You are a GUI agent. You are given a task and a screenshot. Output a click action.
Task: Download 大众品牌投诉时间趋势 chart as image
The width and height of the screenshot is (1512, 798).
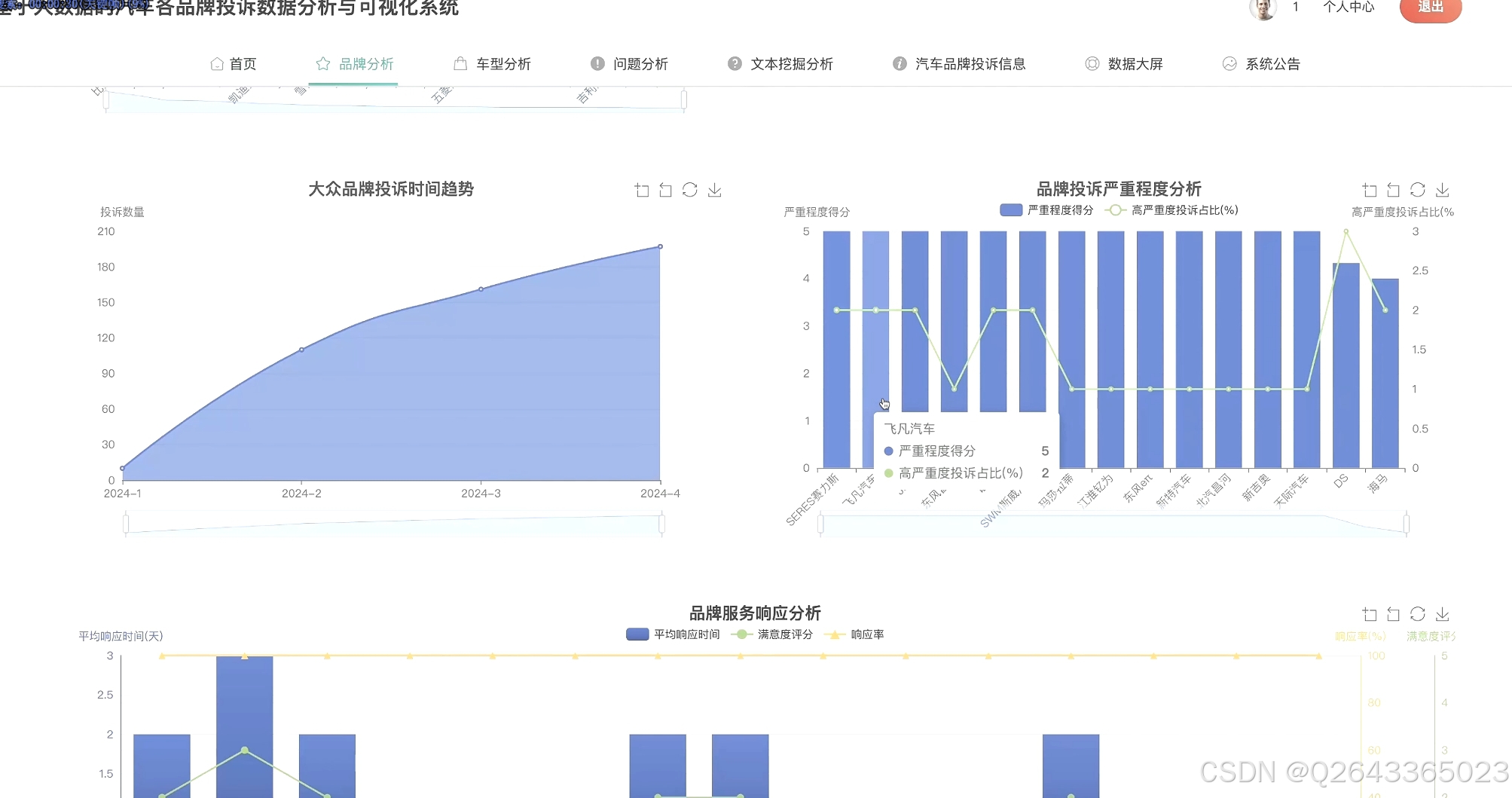pos(714,190)
